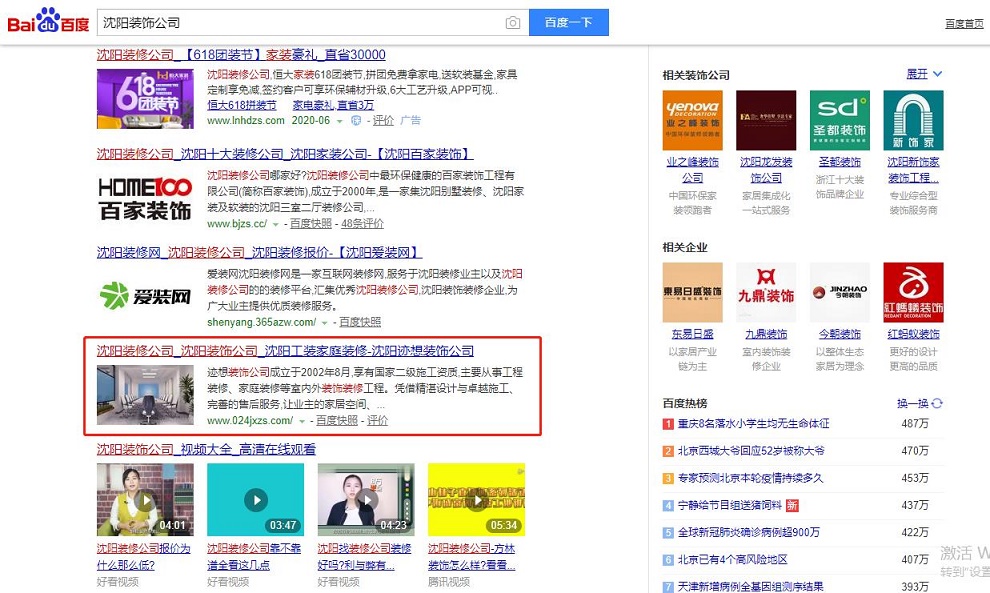Click the JINZHAO 今朝装饰 logo
Screen dimensions: 990x593
pyautogui.click(x=840, y=292)
